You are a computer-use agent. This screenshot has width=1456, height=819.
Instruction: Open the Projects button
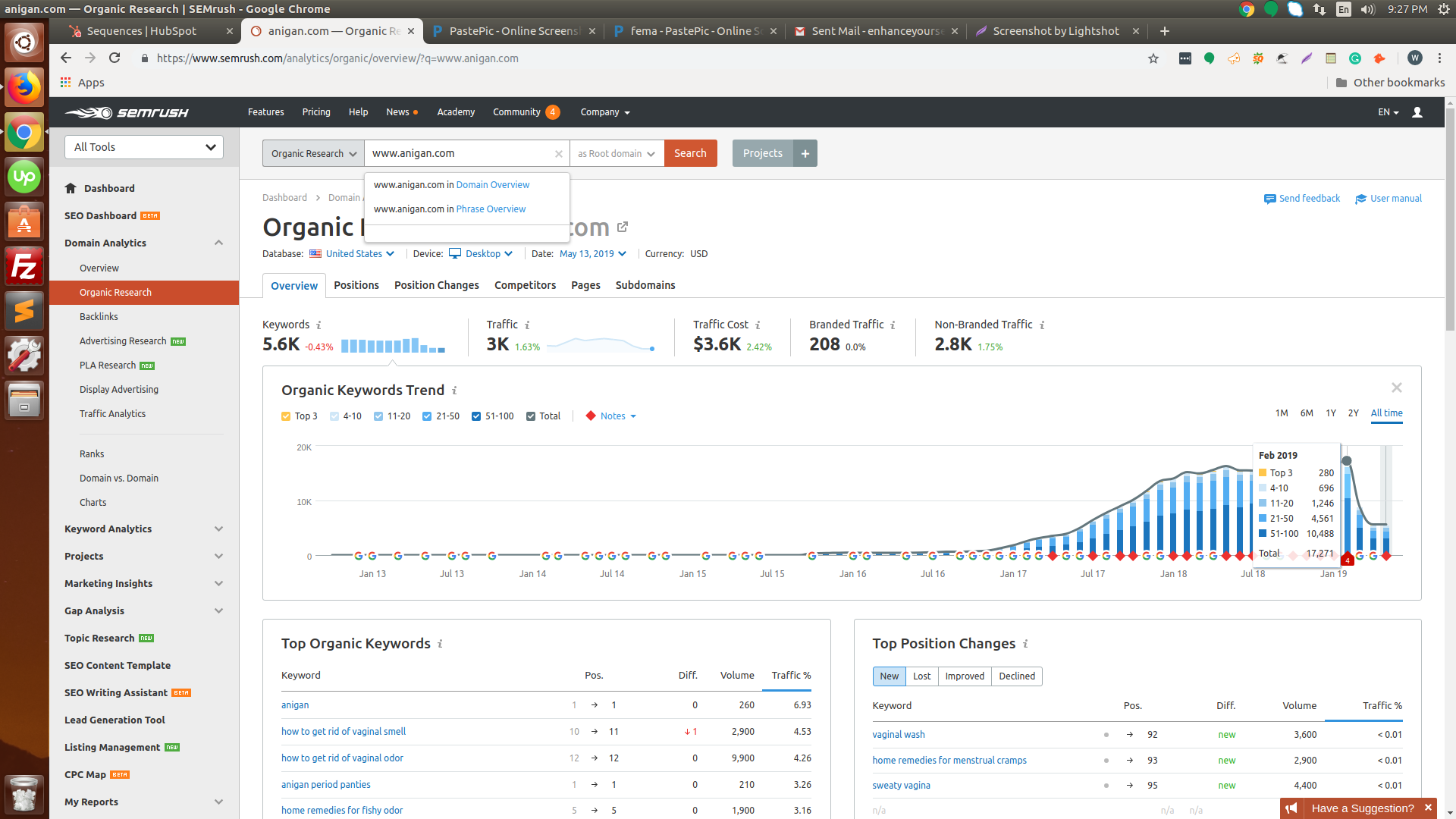(x=762, y=153)
